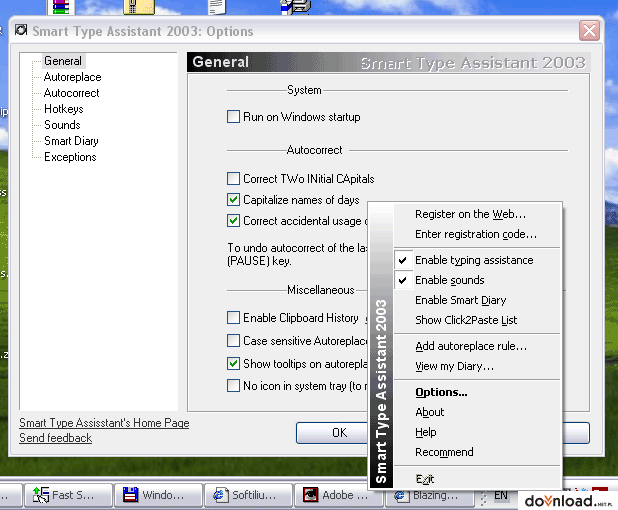Choose Exit from the tray menu
The height and width of the screenshot is (510, 618).
coord(477,479)
